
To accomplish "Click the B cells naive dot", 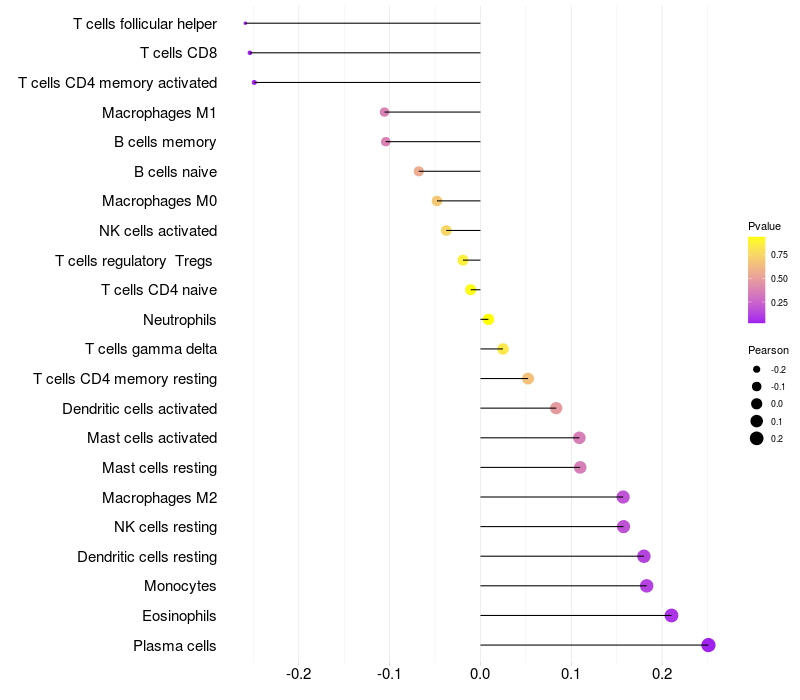I will coord(419,171).
